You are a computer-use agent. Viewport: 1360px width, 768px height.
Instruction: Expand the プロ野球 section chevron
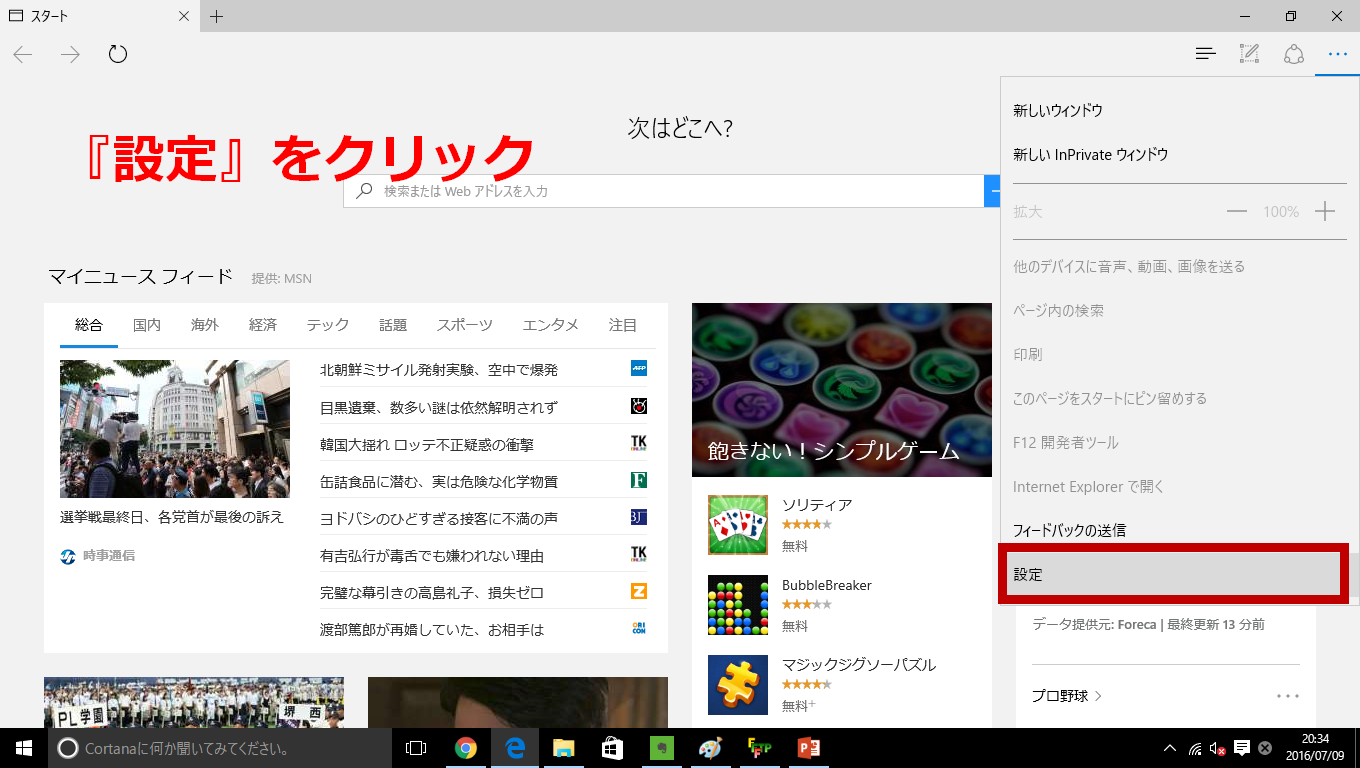coord(1098,695)
